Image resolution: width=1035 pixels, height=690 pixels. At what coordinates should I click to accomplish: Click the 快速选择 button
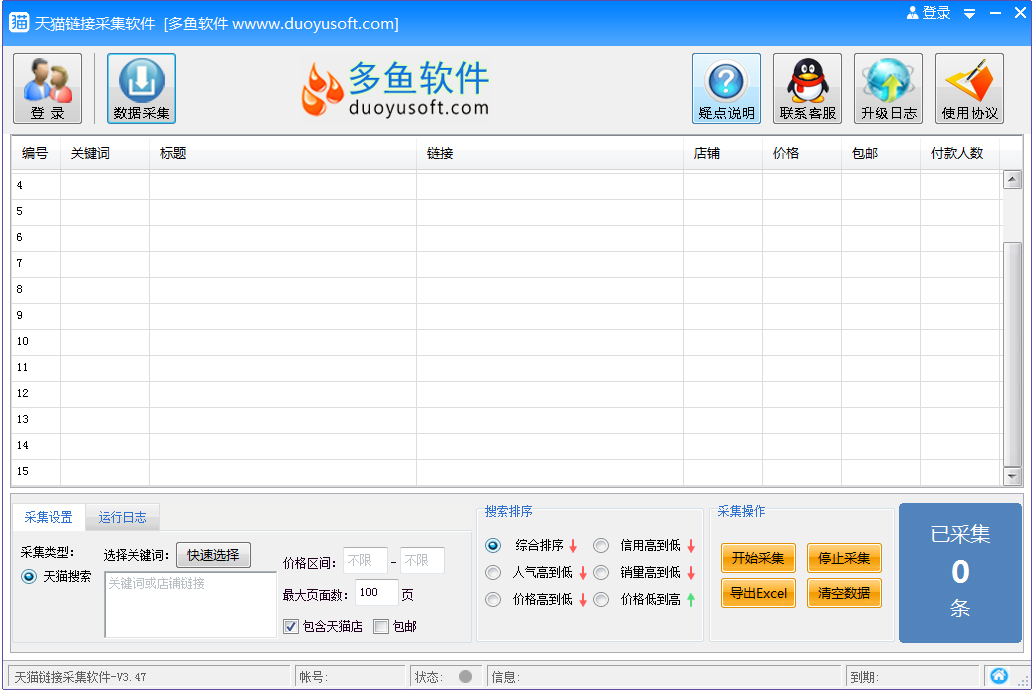point(213,555)
